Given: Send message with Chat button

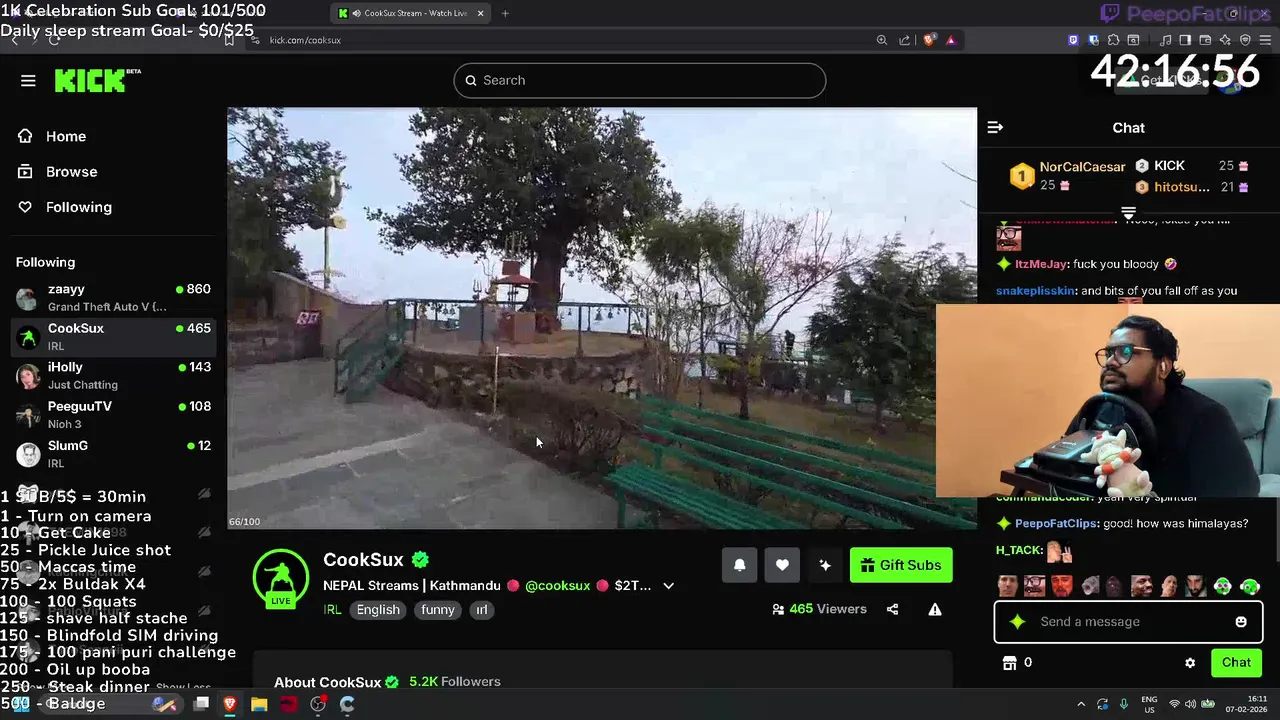Looking at the screenshot, I should pos(1236,663).
